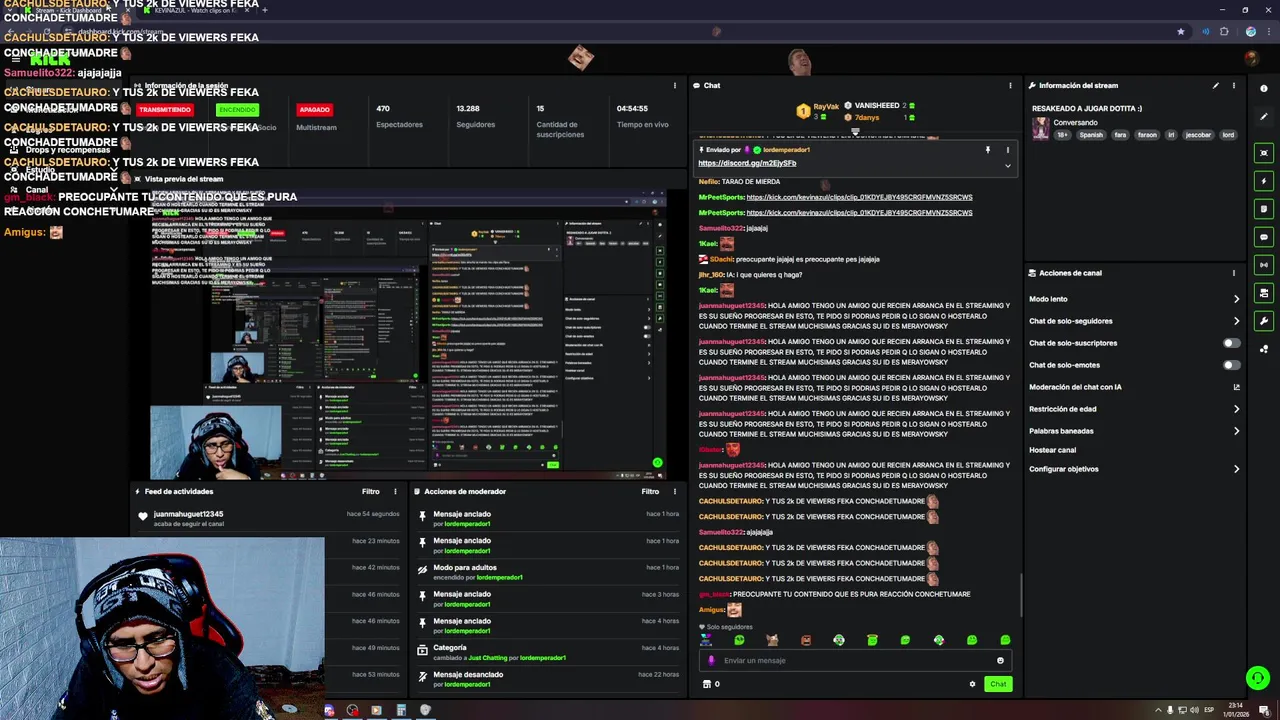Open Feed de actividades three-dot menu
The image size is (1280, 720).
point(395,492)
